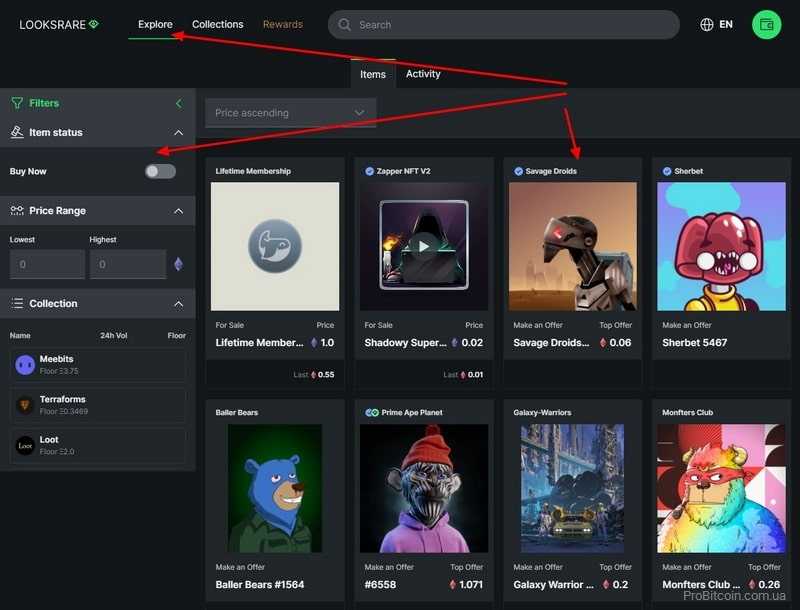Click the #6558 item title
The width and height of the screenshot is (800, 610).
pyautogui.click(x=380, y=584)
